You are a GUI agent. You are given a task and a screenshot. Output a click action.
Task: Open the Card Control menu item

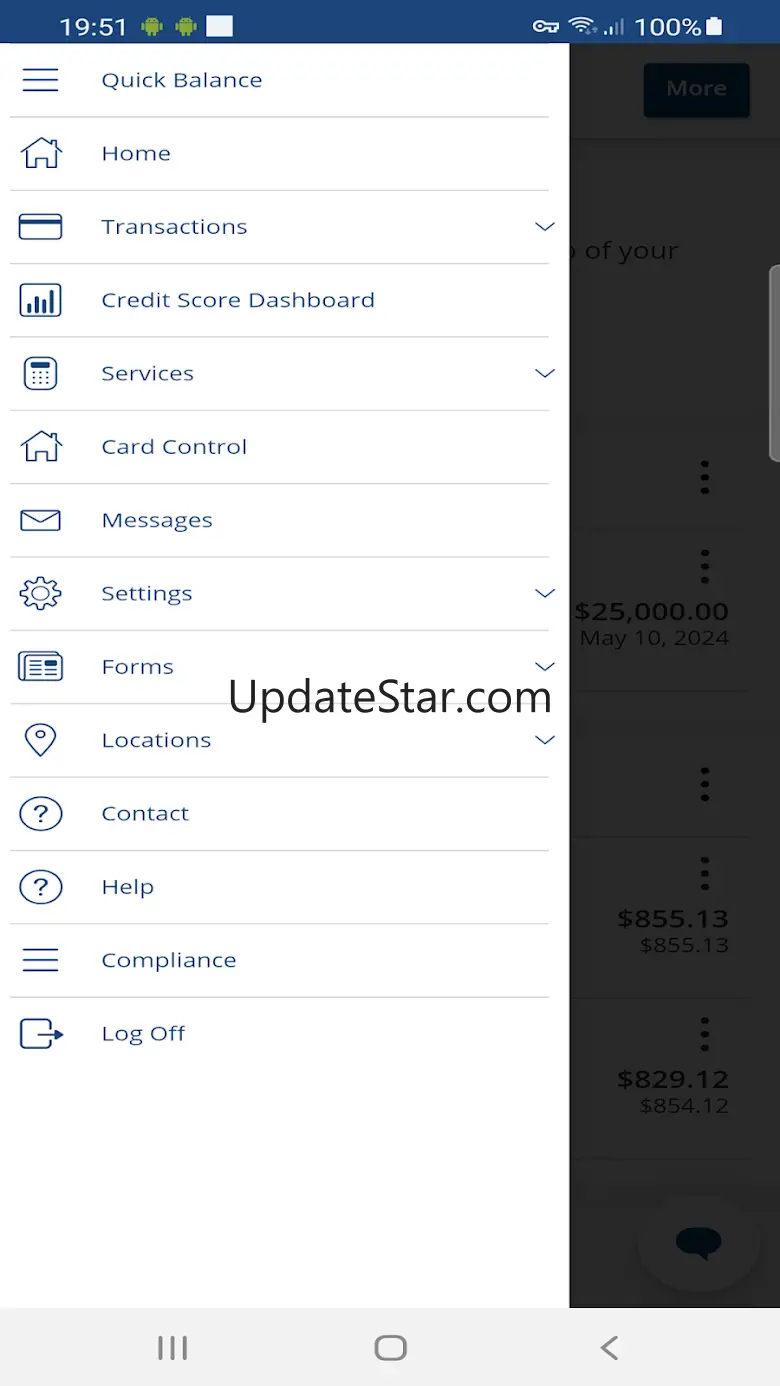point(280,447)
